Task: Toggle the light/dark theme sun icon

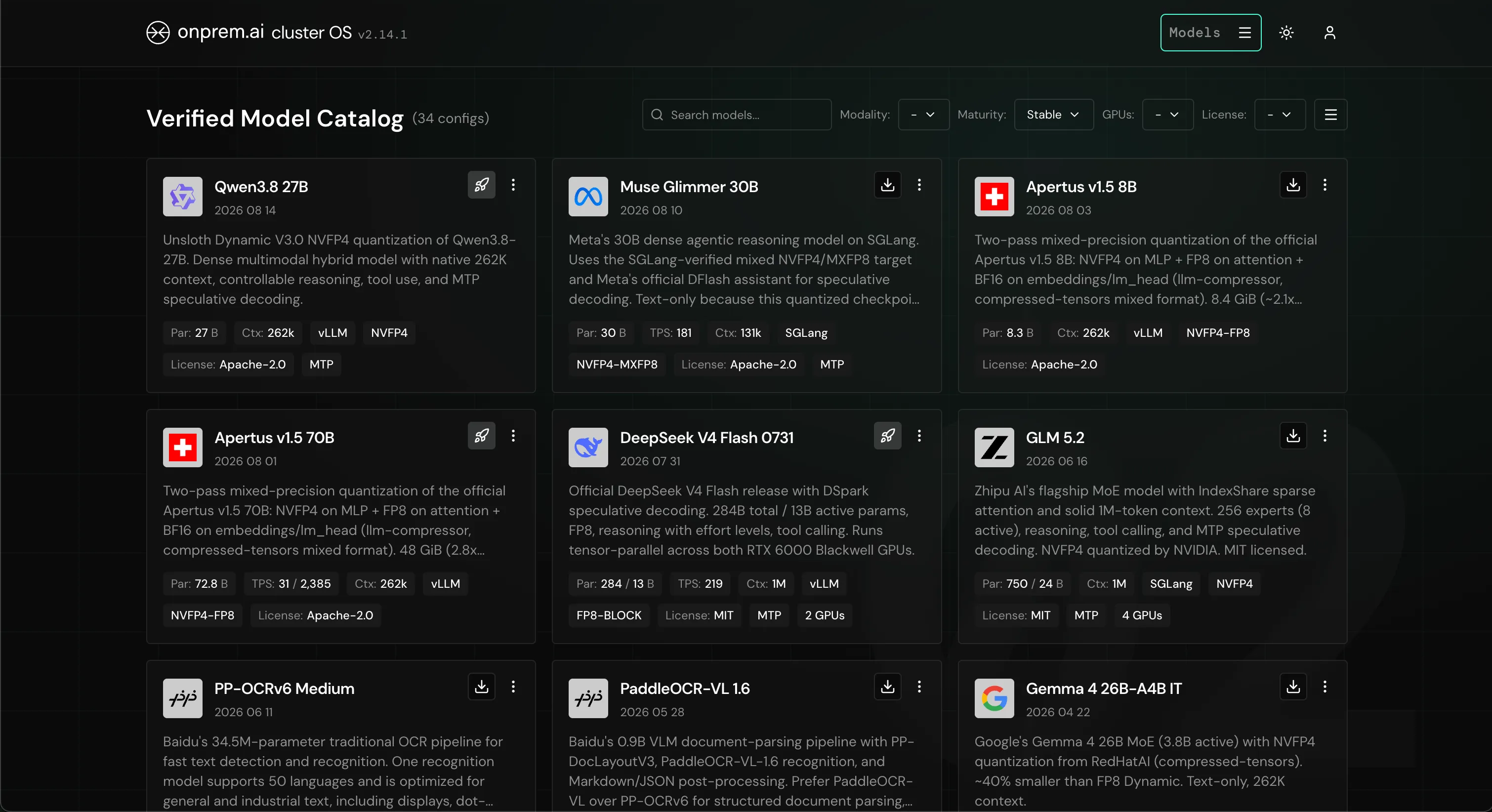Action: click(x=1286, y=33)
